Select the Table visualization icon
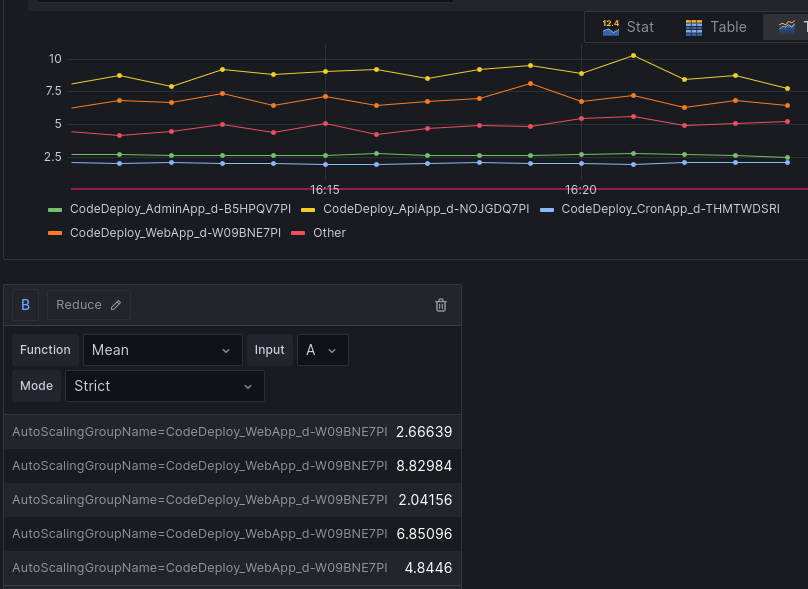 (693, 27)
